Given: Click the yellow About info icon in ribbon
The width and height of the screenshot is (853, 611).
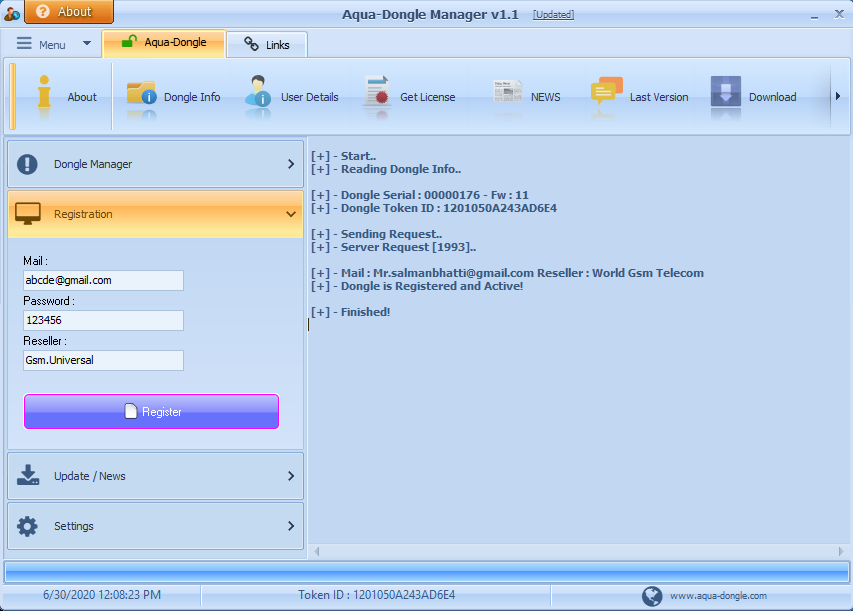Looking at the screenshot, I should pos(44,91).
